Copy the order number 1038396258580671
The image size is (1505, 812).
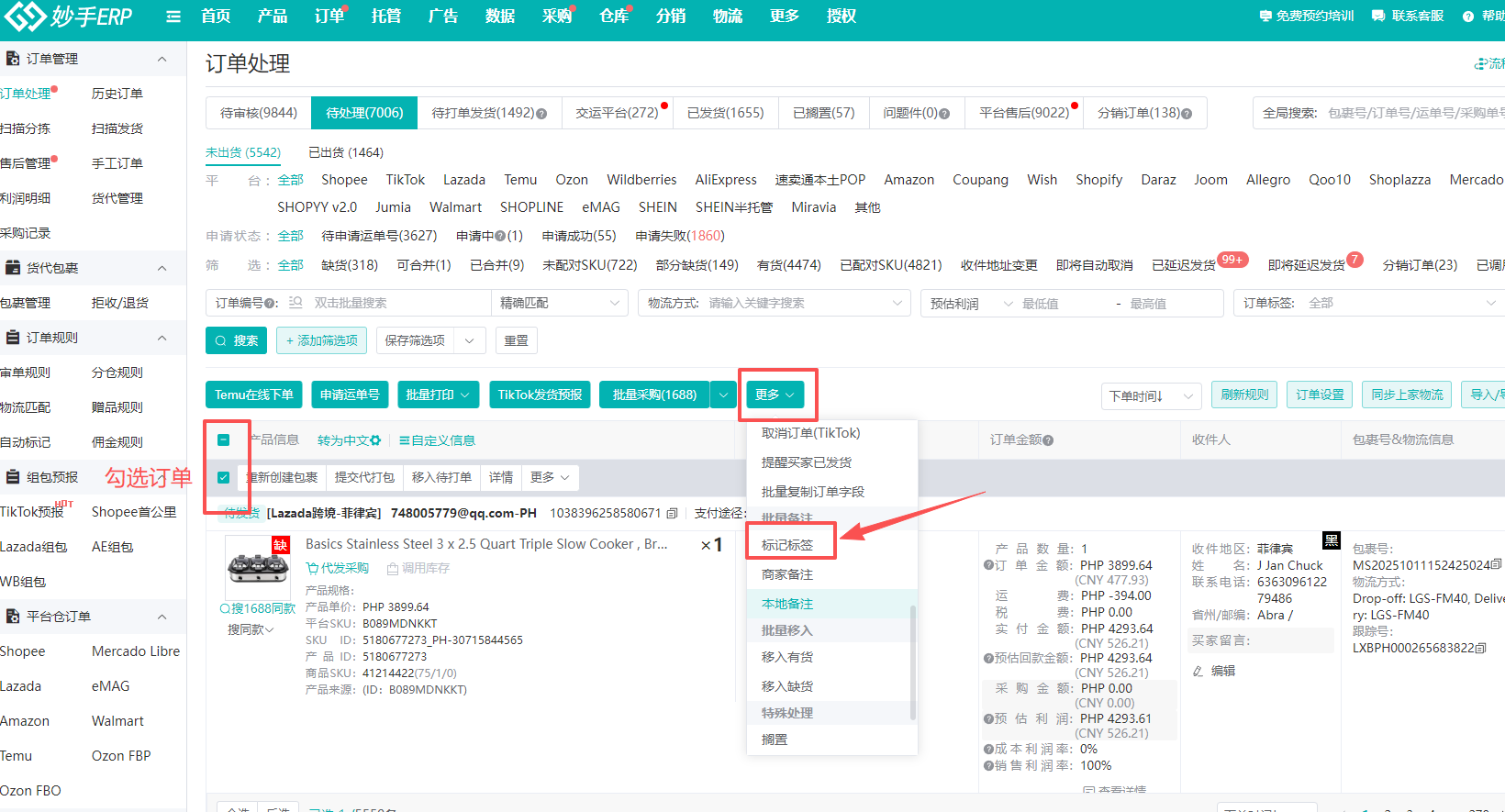tap(673, 514)
